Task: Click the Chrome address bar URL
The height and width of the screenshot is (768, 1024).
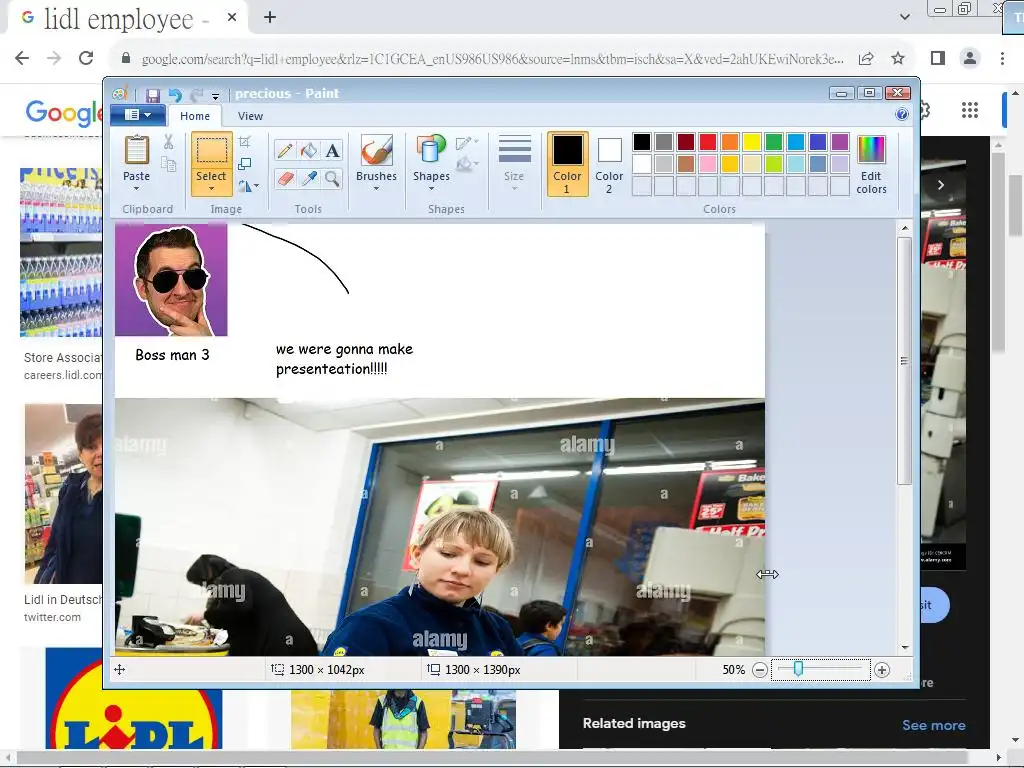Action: pos(492,59)
